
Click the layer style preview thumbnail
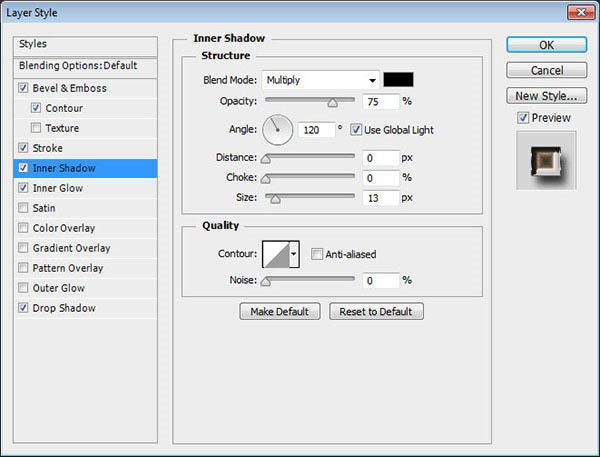coord(546,161)
